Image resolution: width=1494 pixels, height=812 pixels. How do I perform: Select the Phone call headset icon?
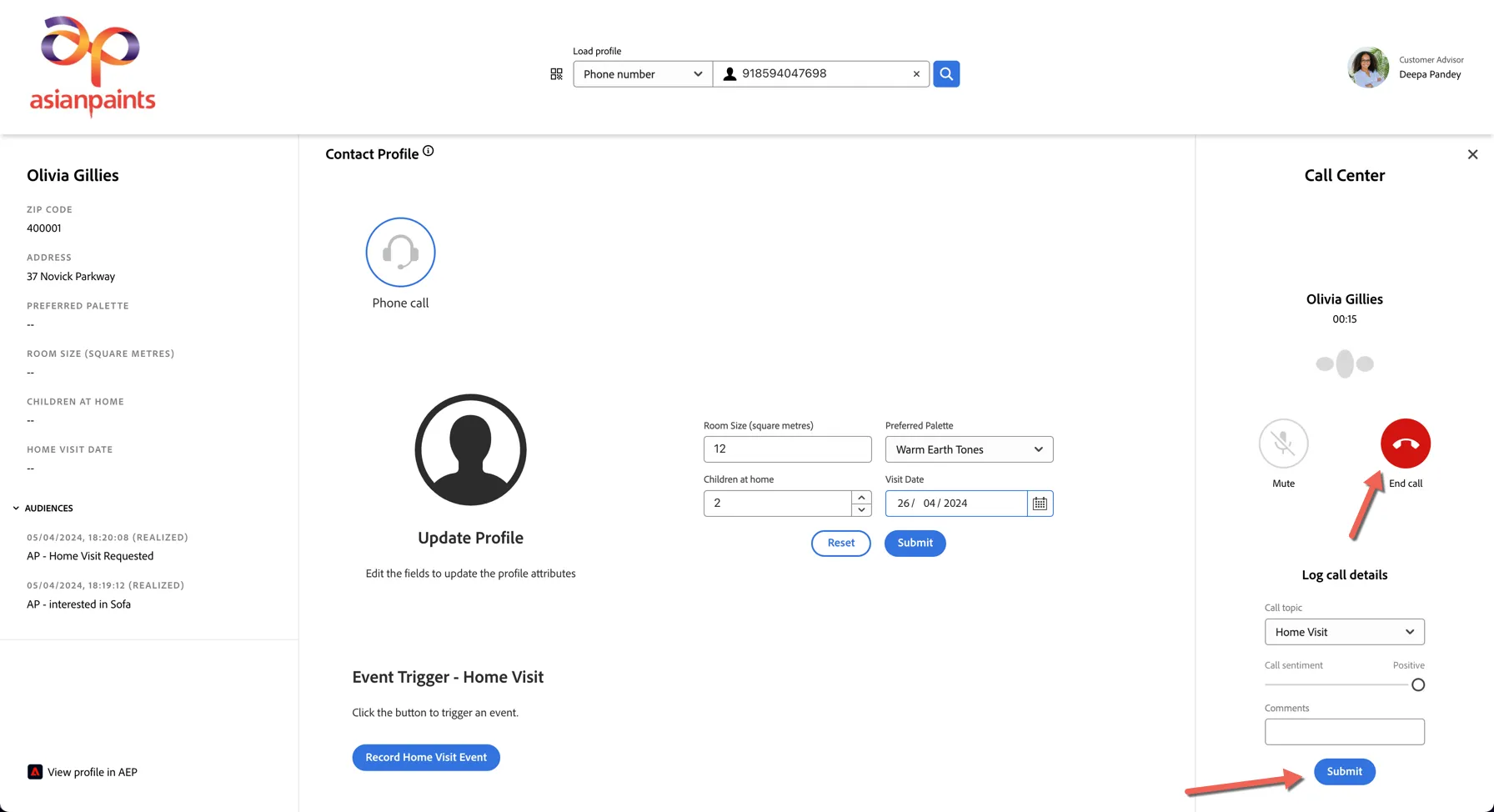coord(400,253)
